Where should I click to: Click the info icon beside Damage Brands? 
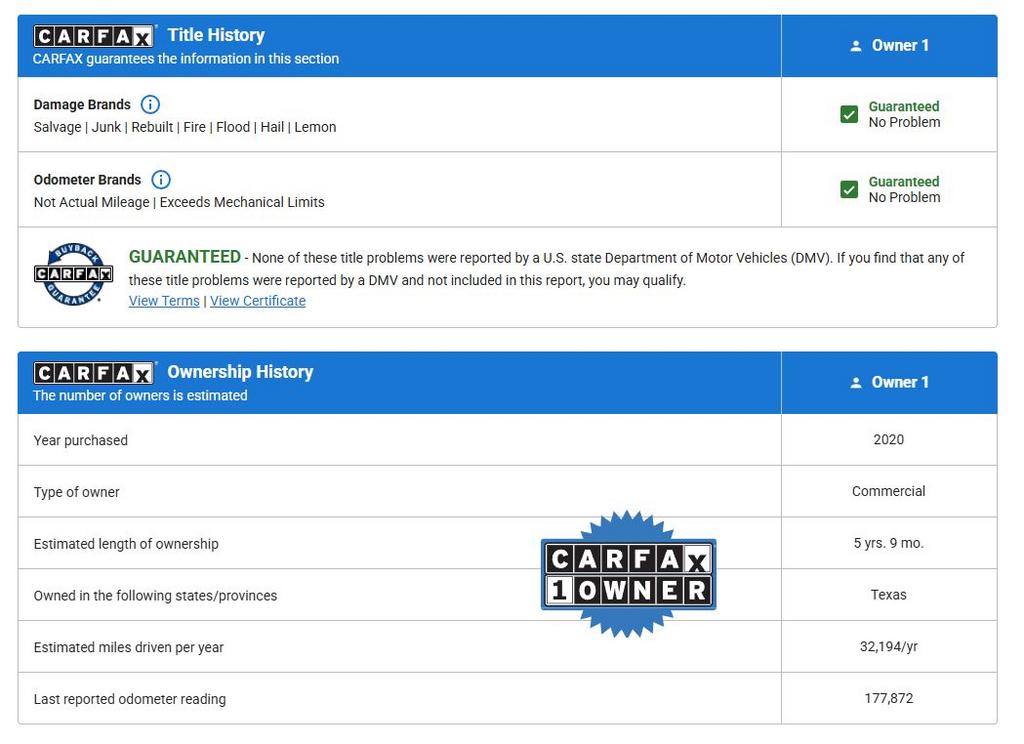150,104
